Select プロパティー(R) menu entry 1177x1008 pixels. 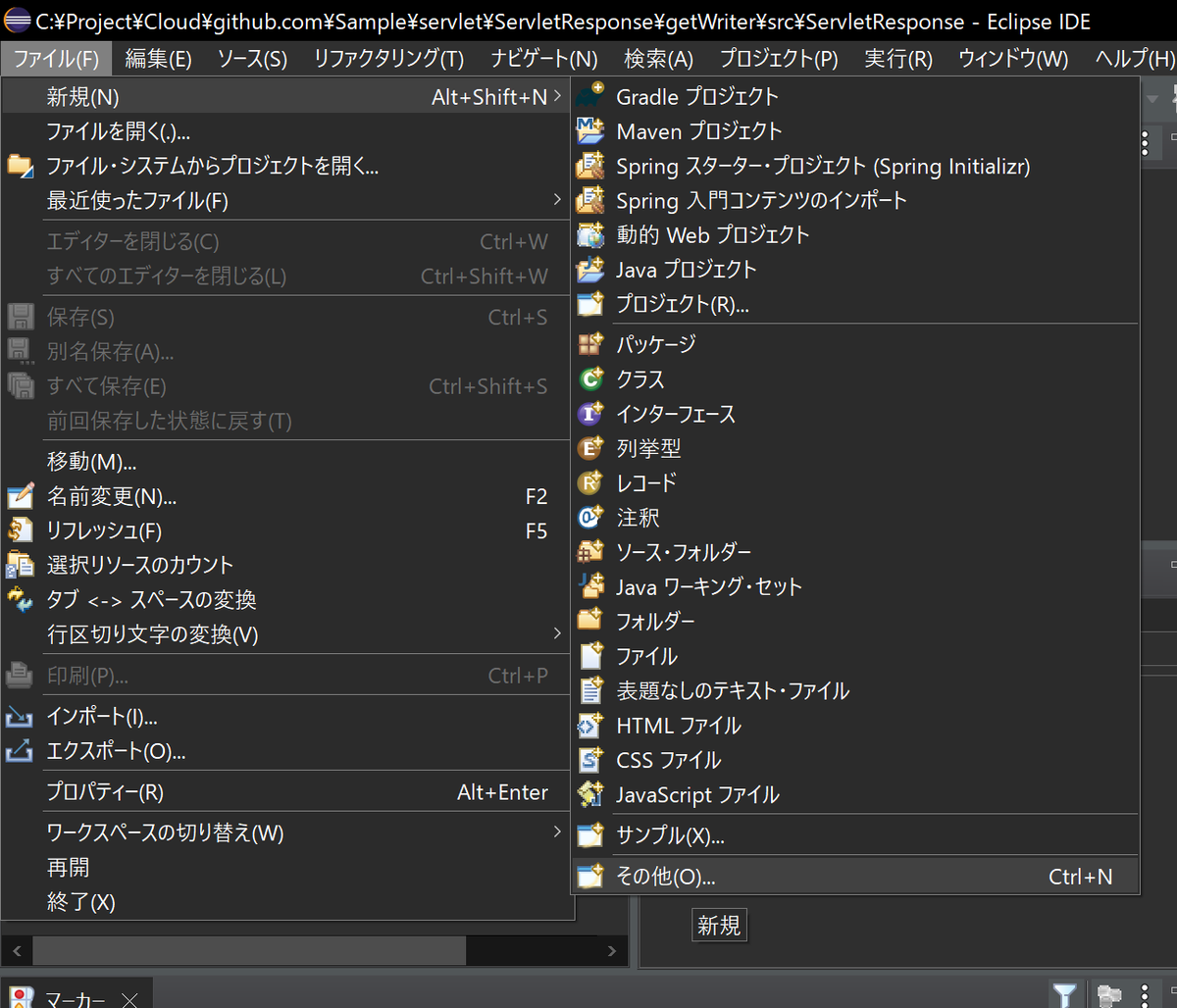tap(286, 792)
